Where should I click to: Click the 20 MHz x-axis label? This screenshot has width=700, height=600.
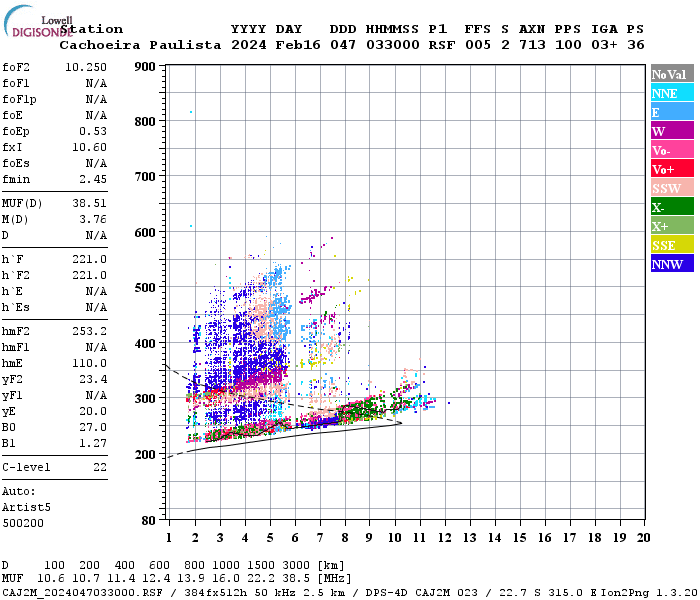[x=643, y=538]
